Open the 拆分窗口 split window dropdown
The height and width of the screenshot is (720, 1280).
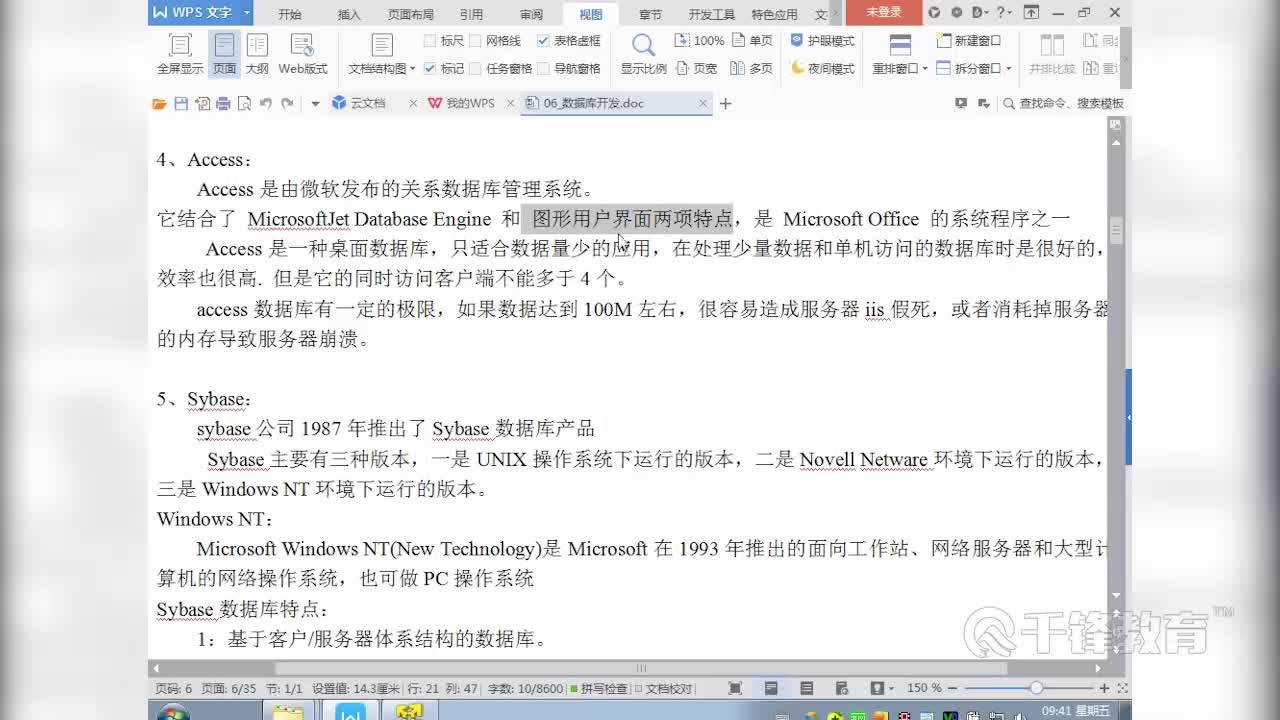point(1008,67)
